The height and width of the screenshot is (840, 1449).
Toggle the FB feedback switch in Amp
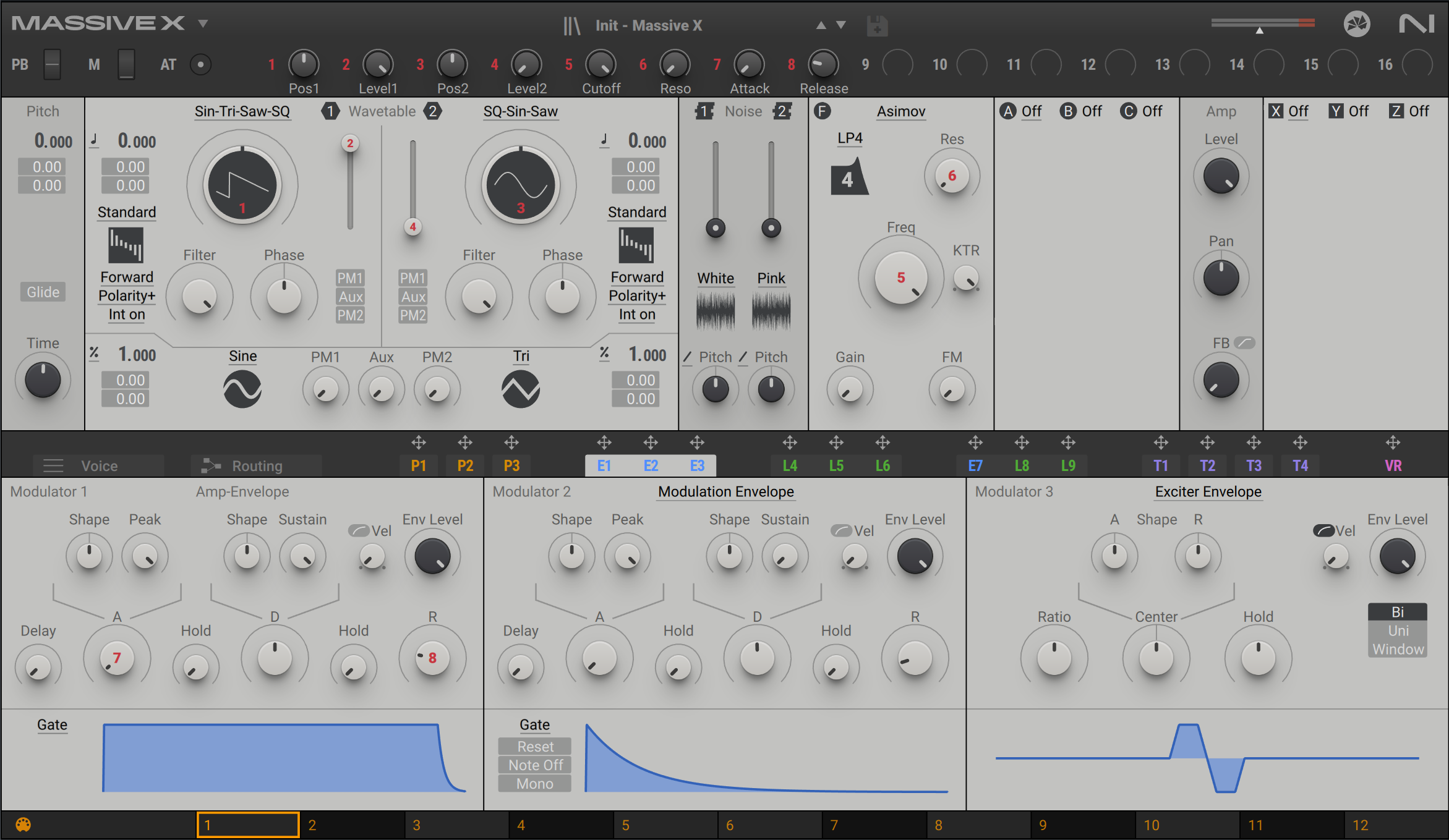(x=1244, y=342)
